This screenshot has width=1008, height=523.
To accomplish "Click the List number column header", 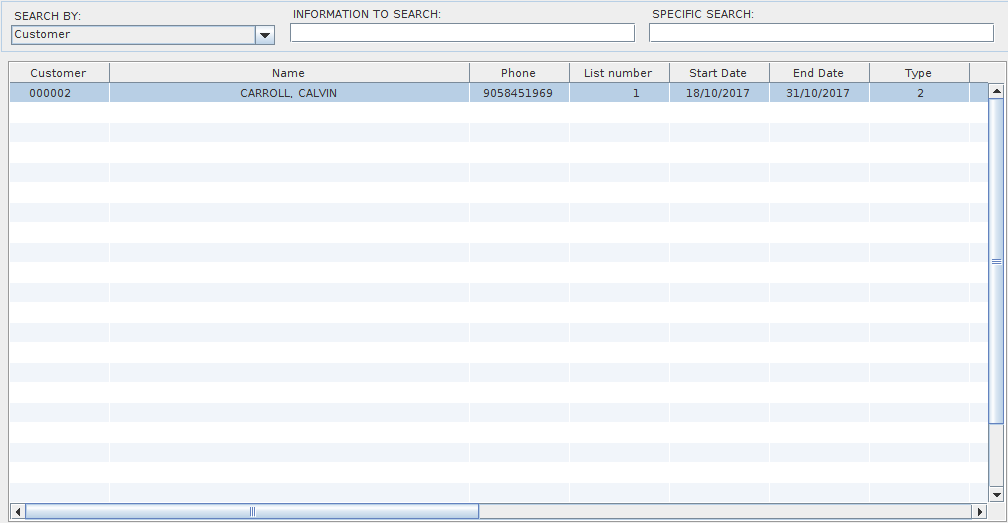I will [618, 73].
